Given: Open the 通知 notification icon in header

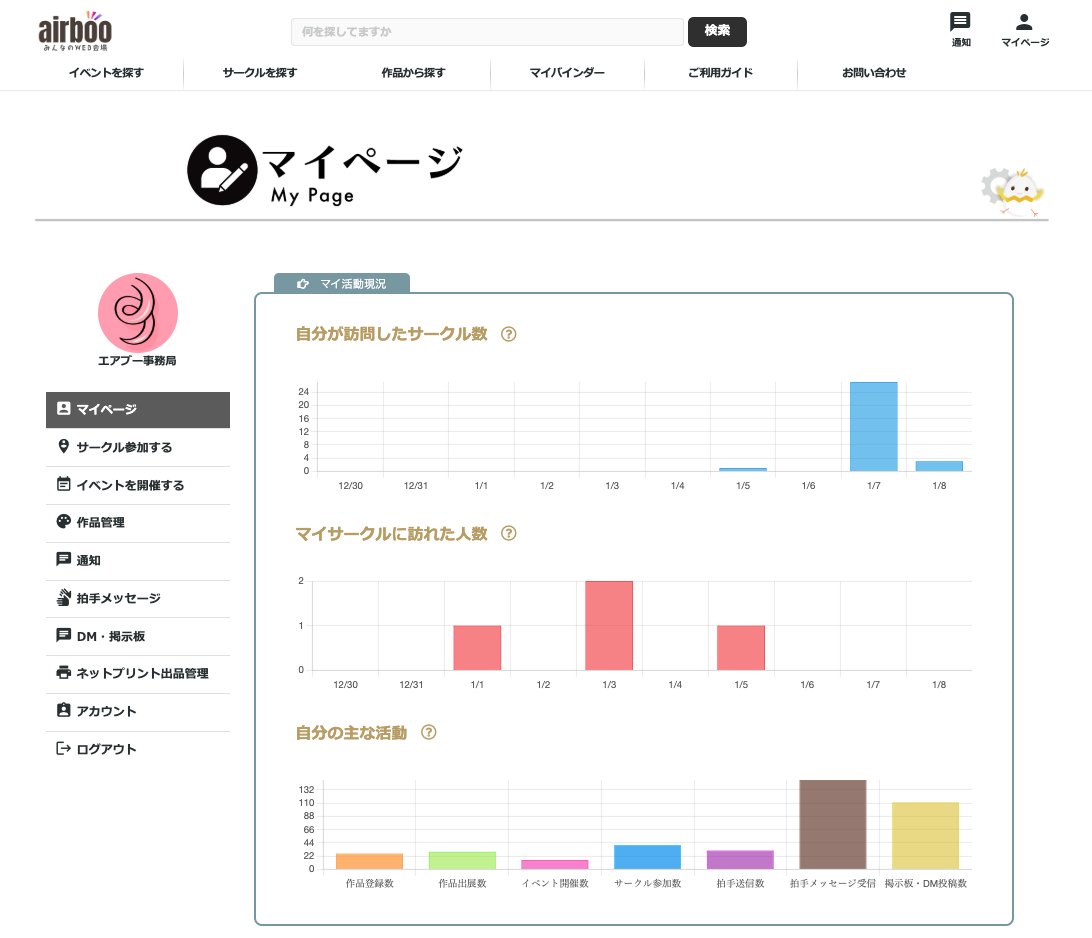Looking at the screenshot, I should click(960, 29).
